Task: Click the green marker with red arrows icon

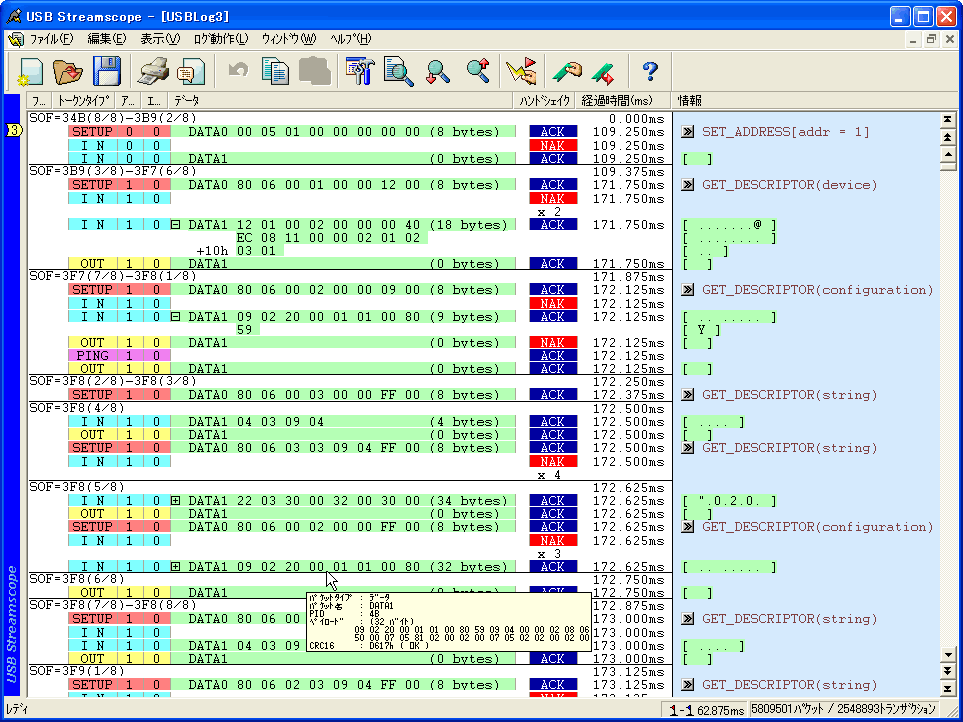Action: pyautogui.click(x=603, y=72)
